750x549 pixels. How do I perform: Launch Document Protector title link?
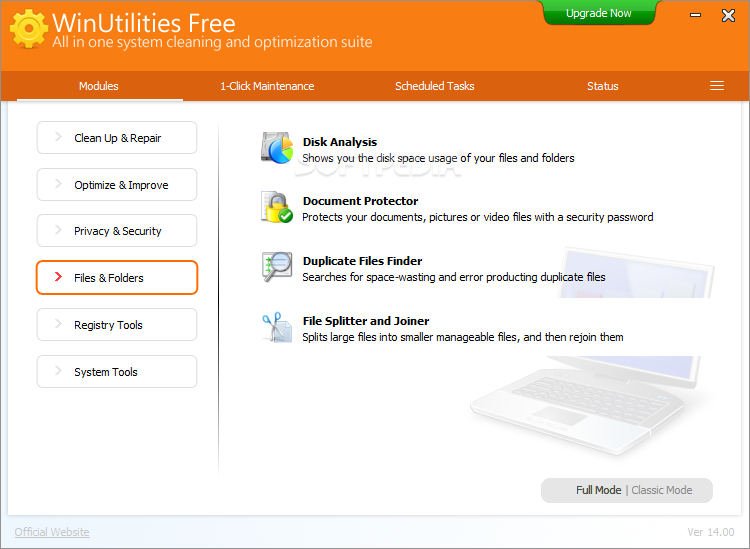360,201
